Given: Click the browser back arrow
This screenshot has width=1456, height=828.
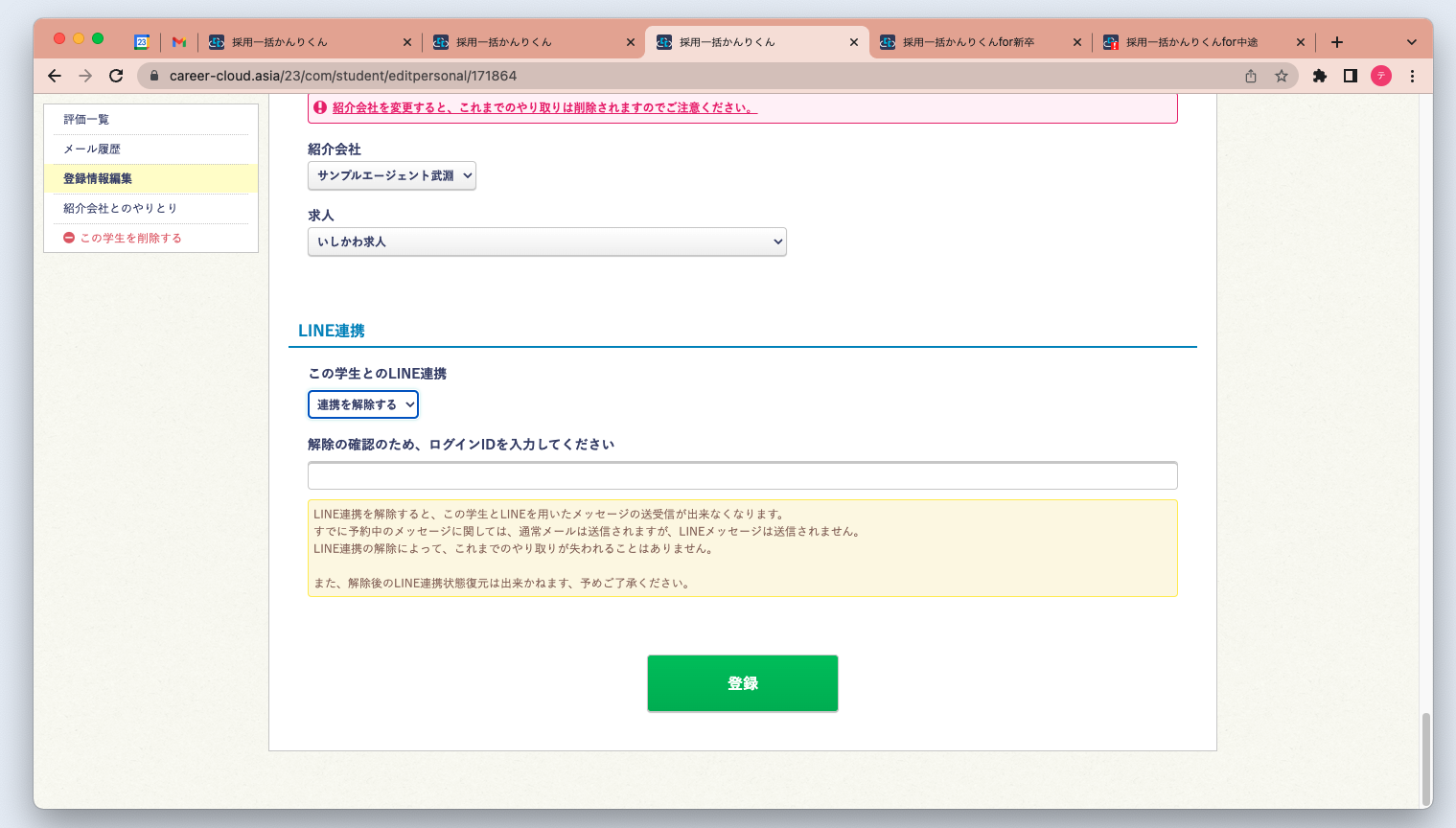Looking at the screenshot, I should pyautogui.click(x=55, y=76).
